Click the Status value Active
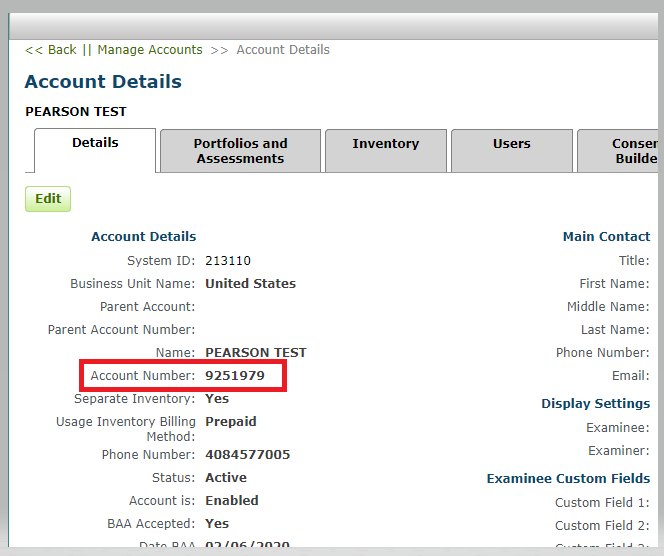The width and height of the screenshot is (664, 556). pos(226,478)
